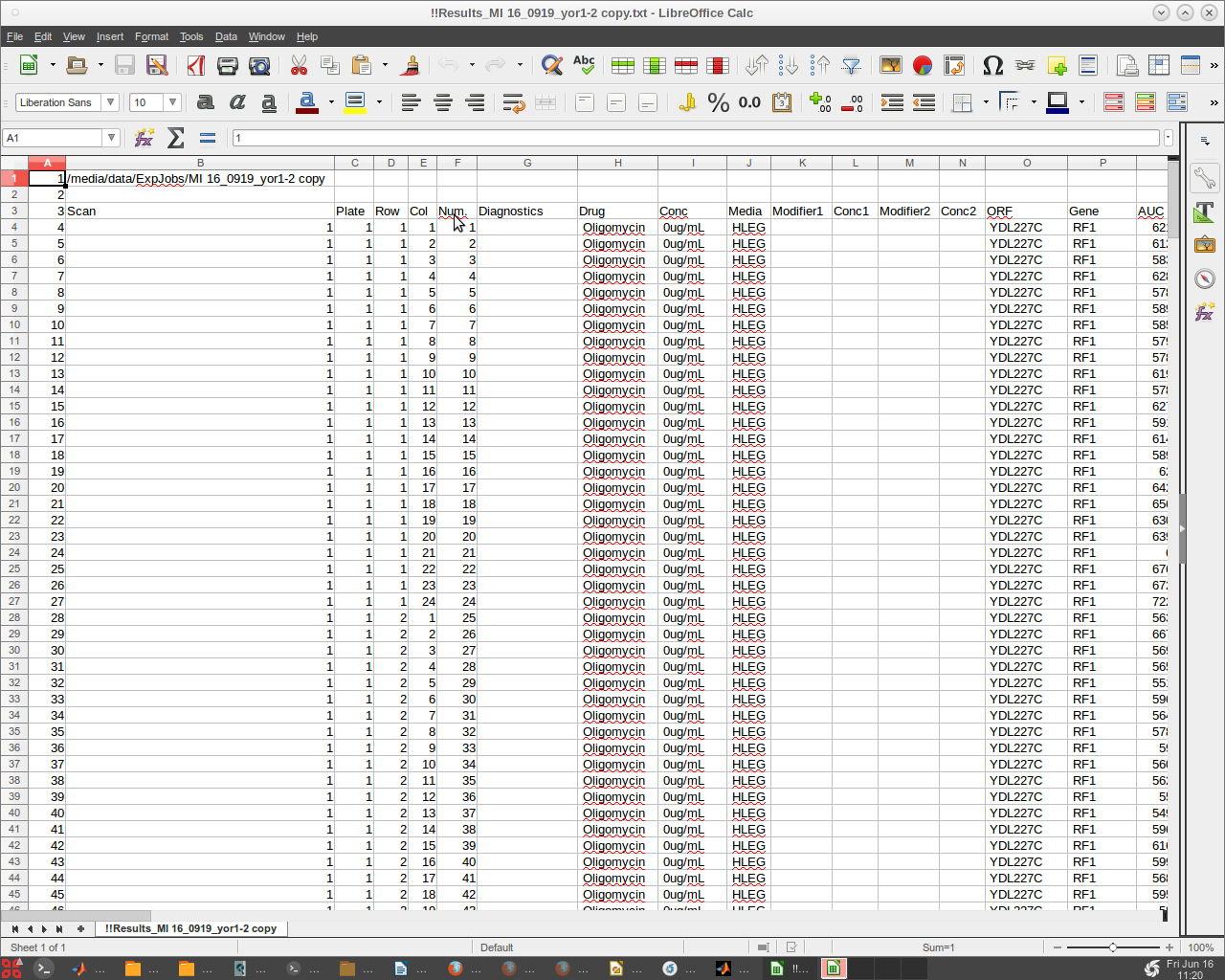Insert a special character
Image resolution: width=1225 pixels, height=980 pixels.
(x=992, y=65)
